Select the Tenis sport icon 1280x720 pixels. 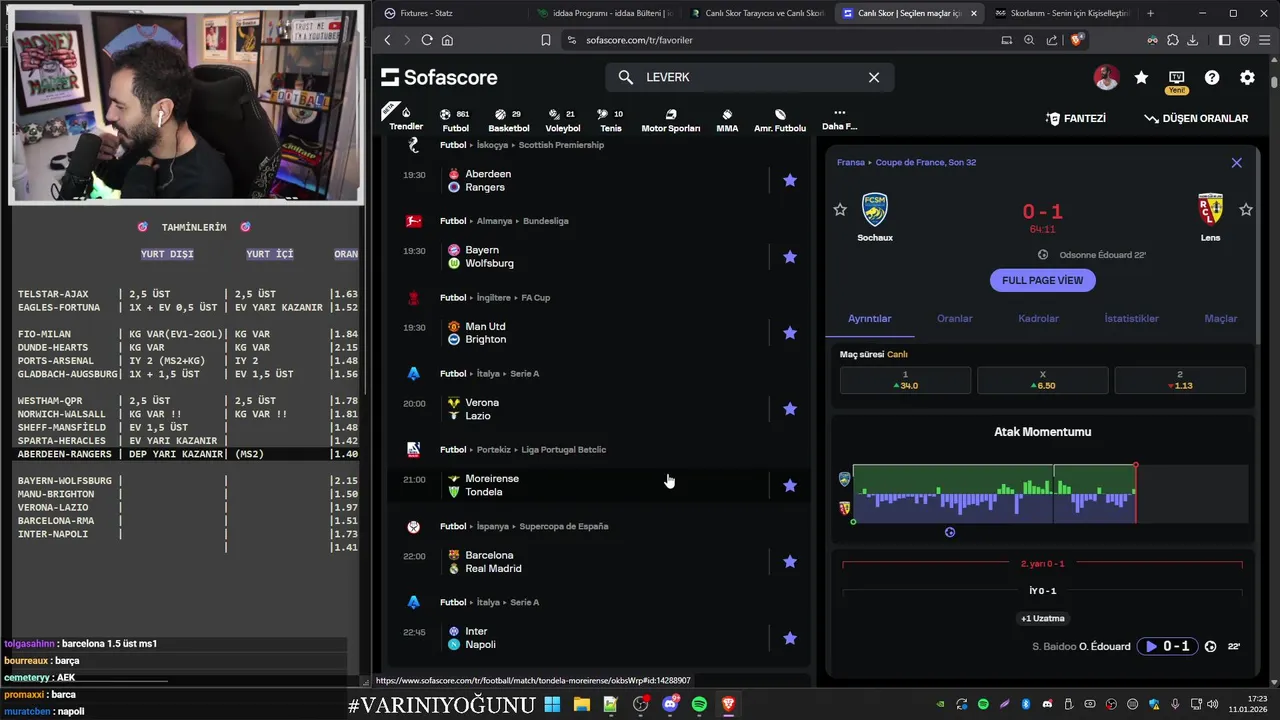[610, 120]
